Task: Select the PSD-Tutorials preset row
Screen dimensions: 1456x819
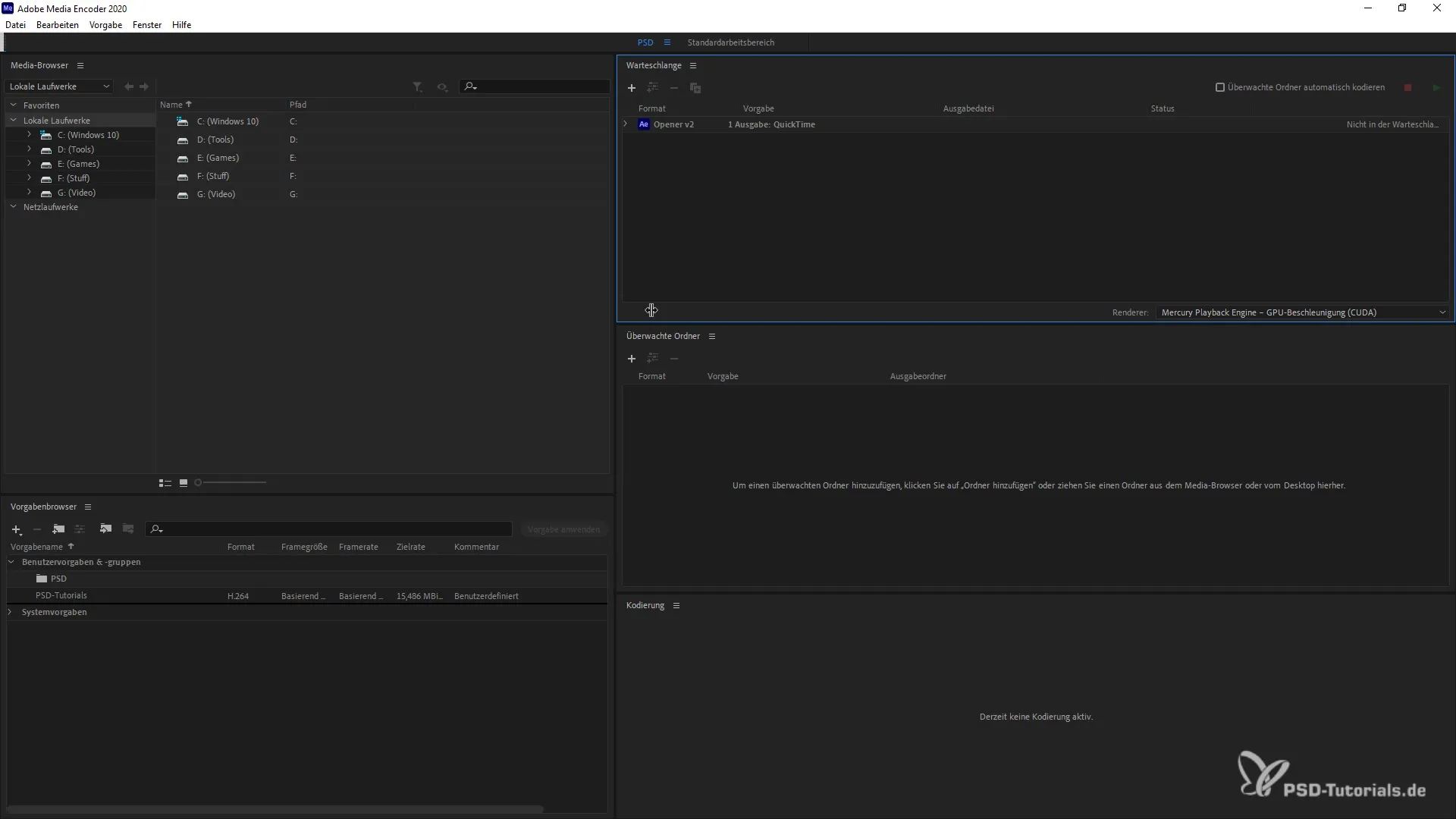Action: [306, 596]
